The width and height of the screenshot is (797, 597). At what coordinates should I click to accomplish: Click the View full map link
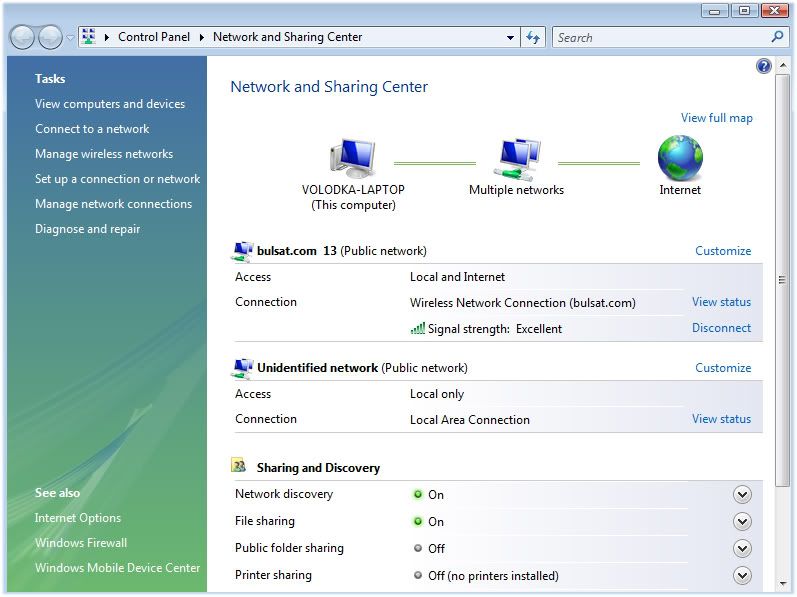pyautogui.click(x=716, y=118)
